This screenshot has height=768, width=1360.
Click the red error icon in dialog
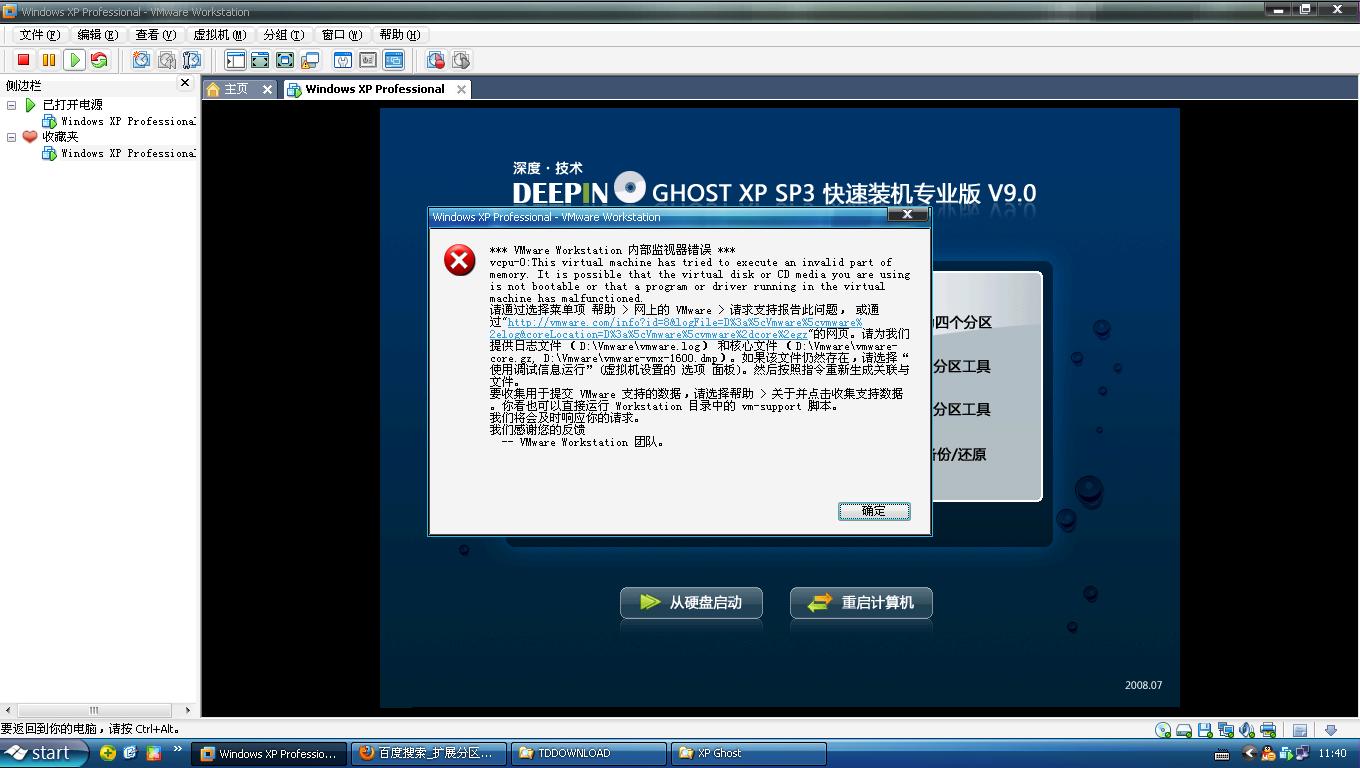460,261
